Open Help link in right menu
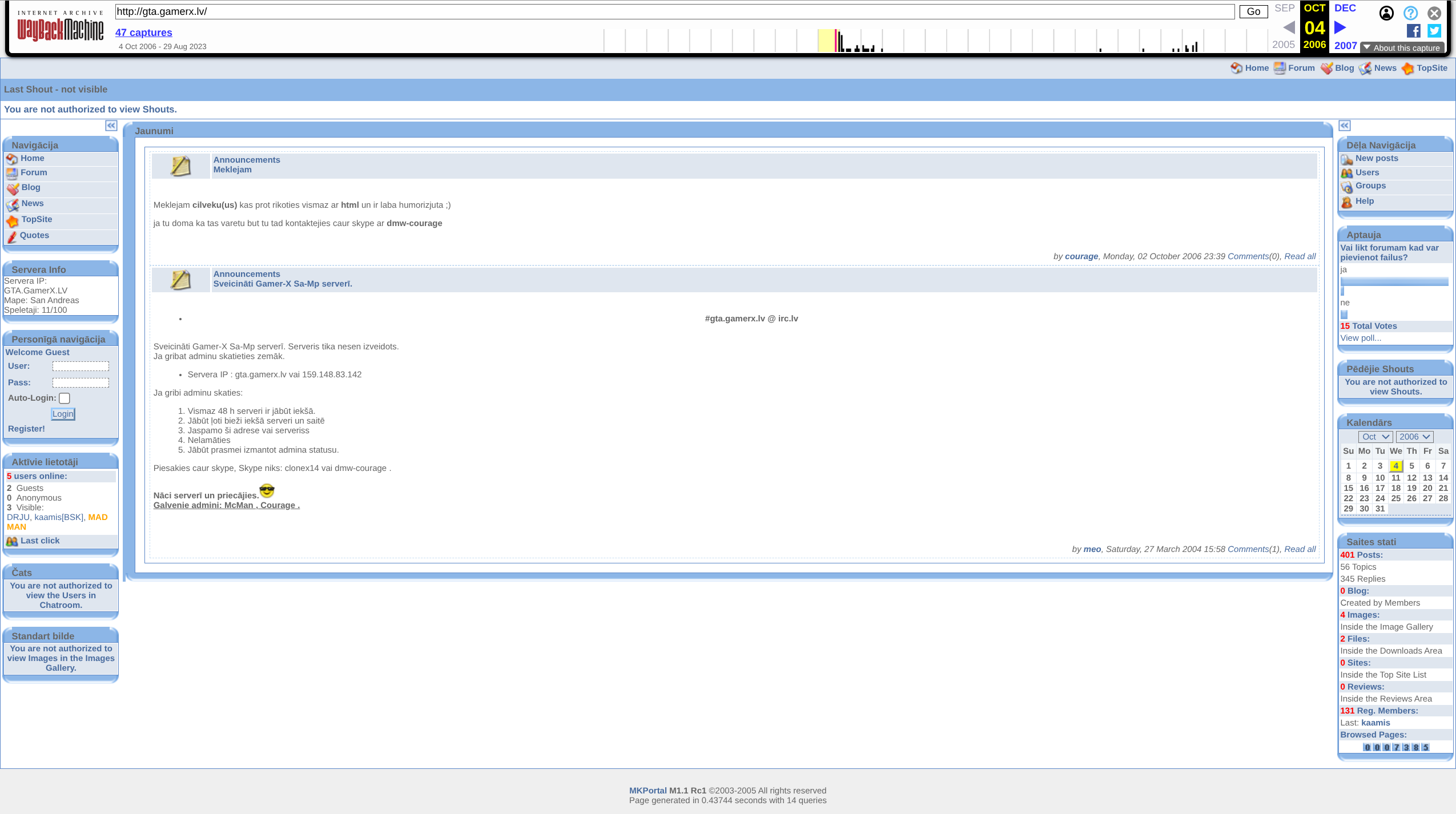This screenshot has height=814, width=1456. pos(1365,201)
